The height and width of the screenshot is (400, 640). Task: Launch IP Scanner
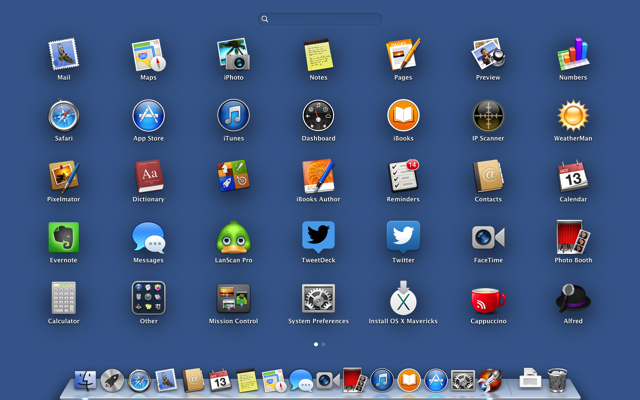point(488,116)
